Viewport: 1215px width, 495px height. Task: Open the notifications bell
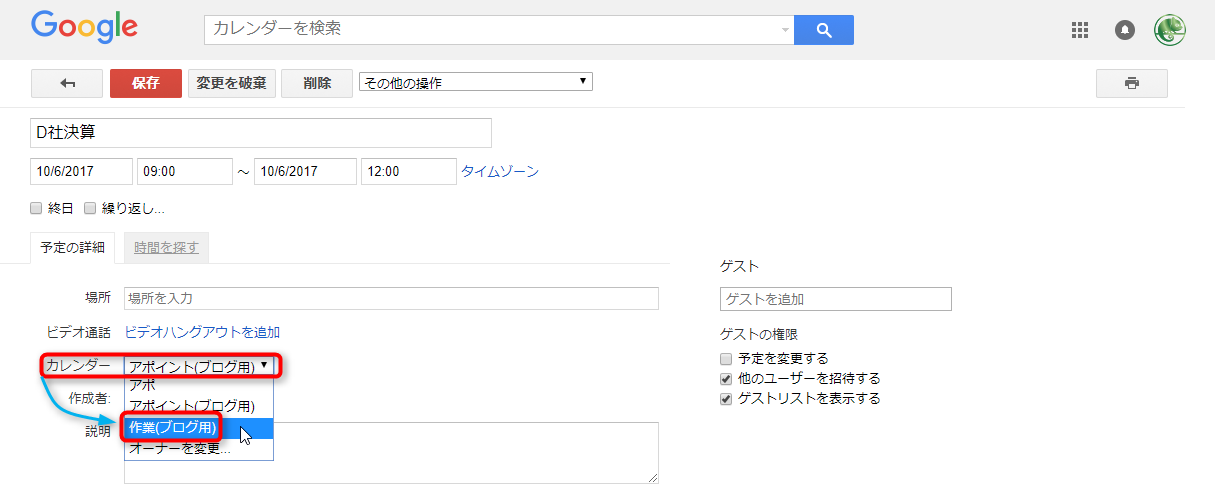pyautogui.click(x=1125, y=30)
